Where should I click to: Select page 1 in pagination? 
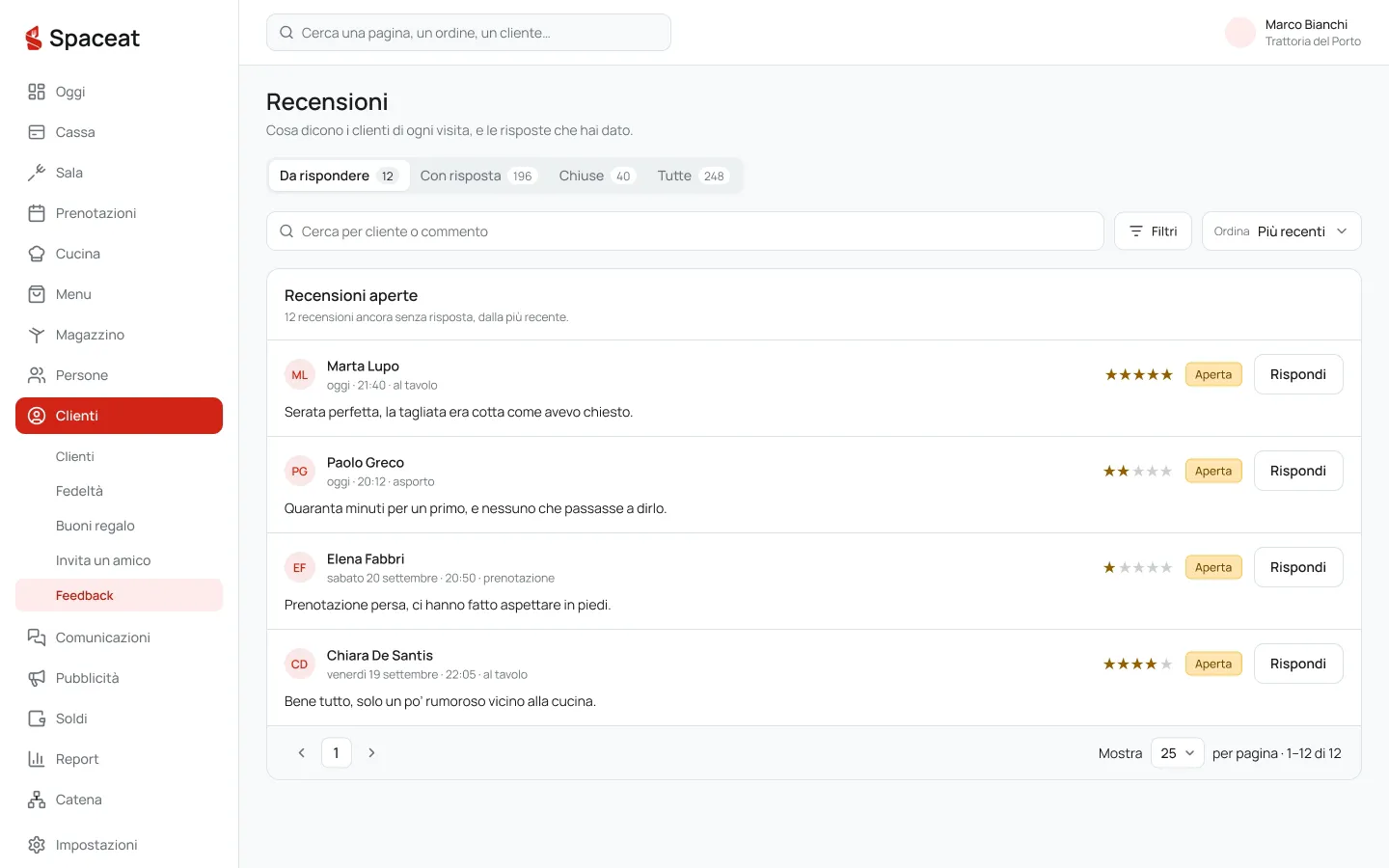pyautogui.click(x=336, y=753)
